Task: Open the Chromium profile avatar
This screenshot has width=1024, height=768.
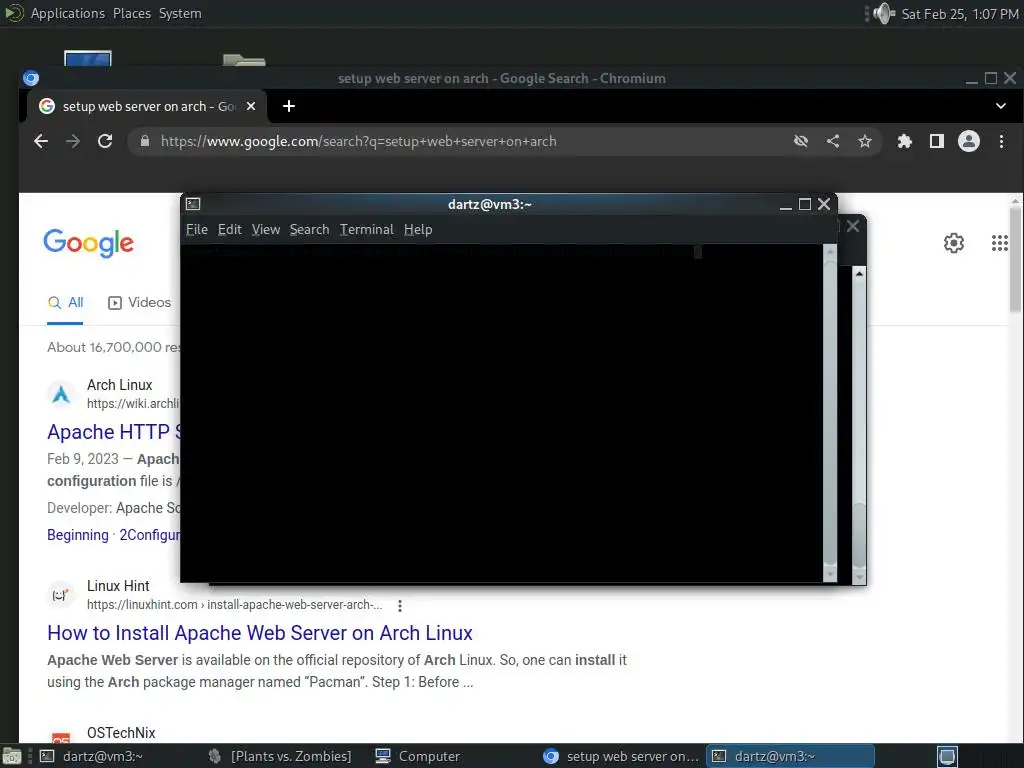Action: [x=968, y=141]
